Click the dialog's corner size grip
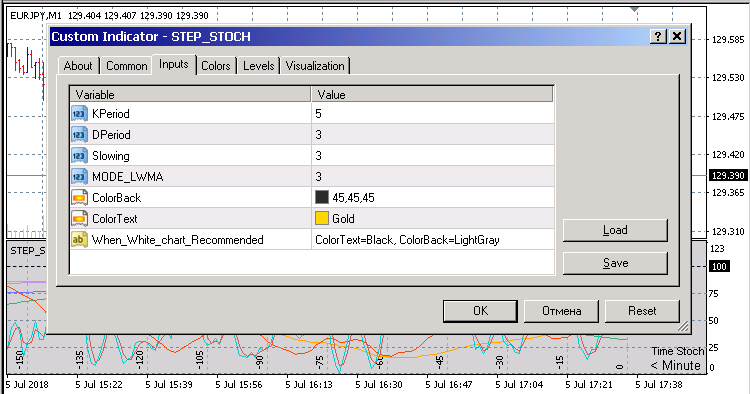The image size is (750, 394). [684, 326]
